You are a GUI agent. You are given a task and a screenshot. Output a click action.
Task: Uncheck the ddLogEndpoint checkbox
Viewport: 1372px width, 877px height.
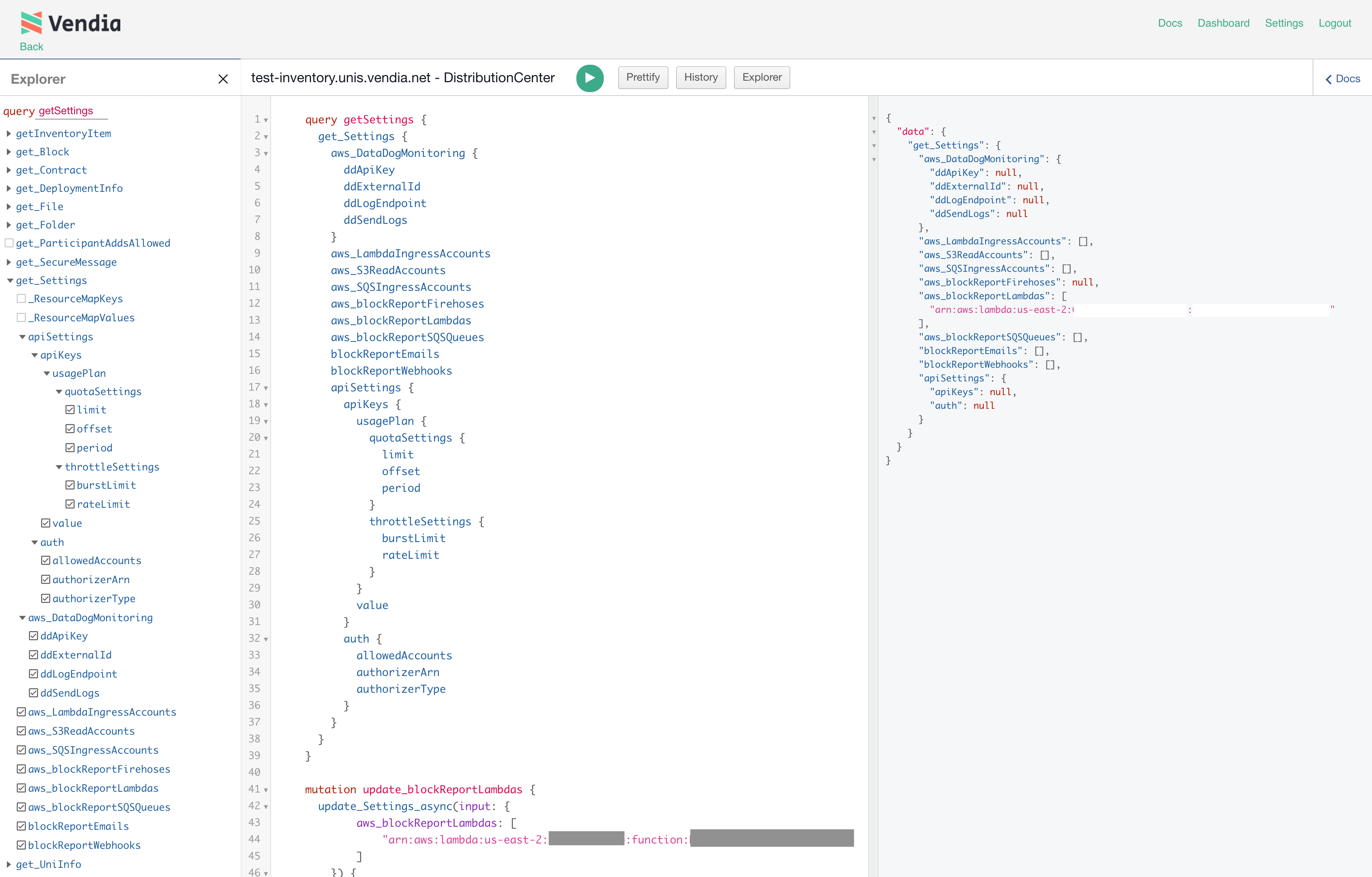click(34, 674)
